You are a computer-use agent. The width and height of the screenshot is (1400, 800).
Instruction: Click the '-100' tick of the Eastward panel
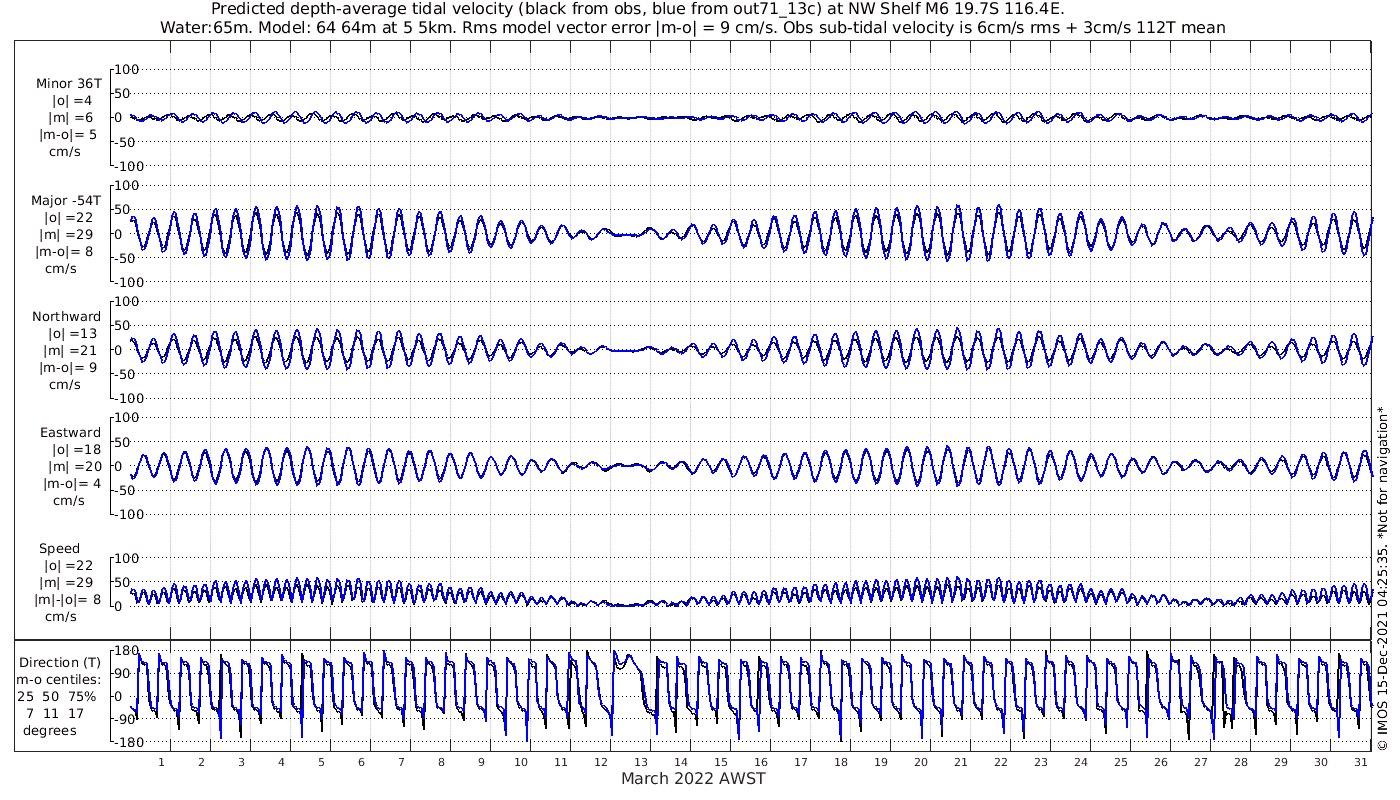tap(130, 514)
